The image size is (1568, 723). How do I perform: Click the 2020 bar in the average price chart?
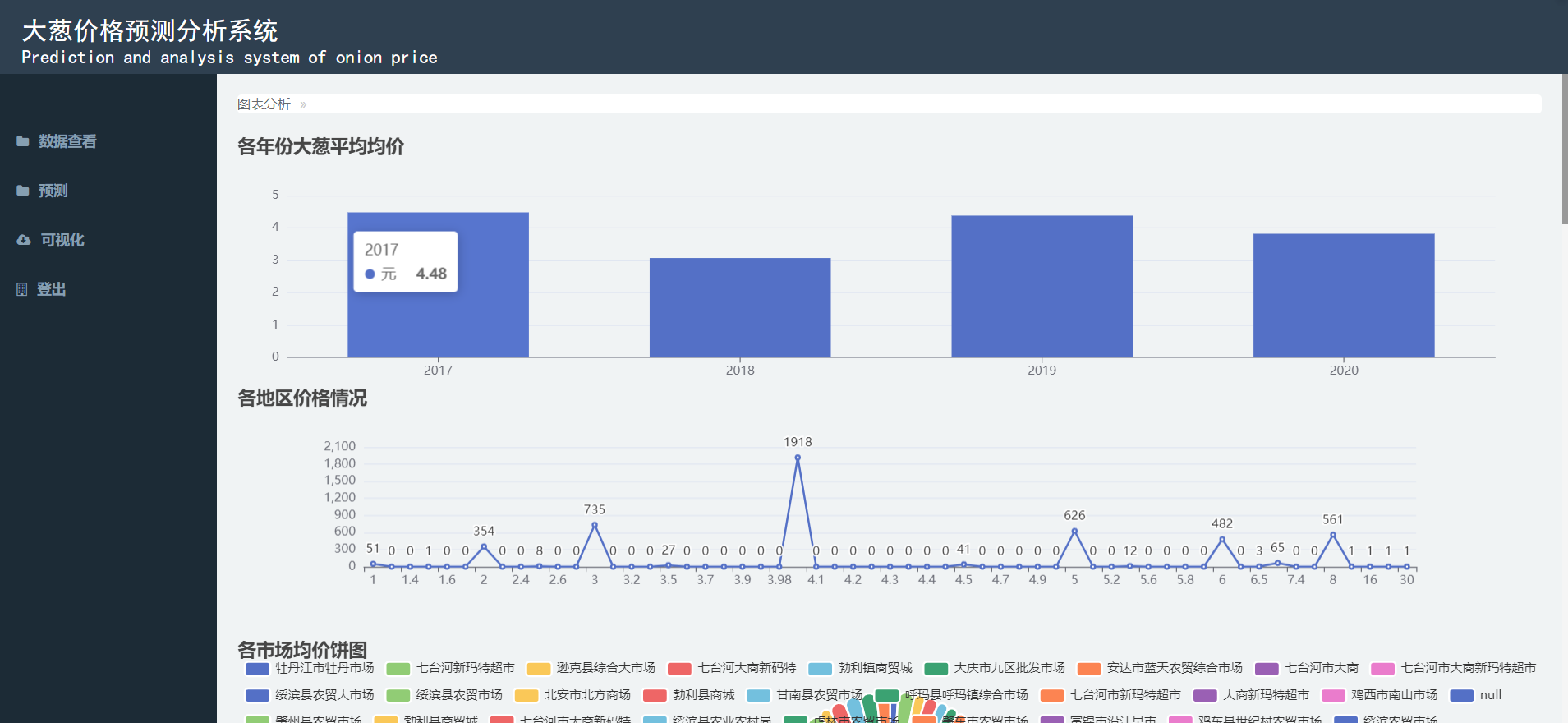1344,295
